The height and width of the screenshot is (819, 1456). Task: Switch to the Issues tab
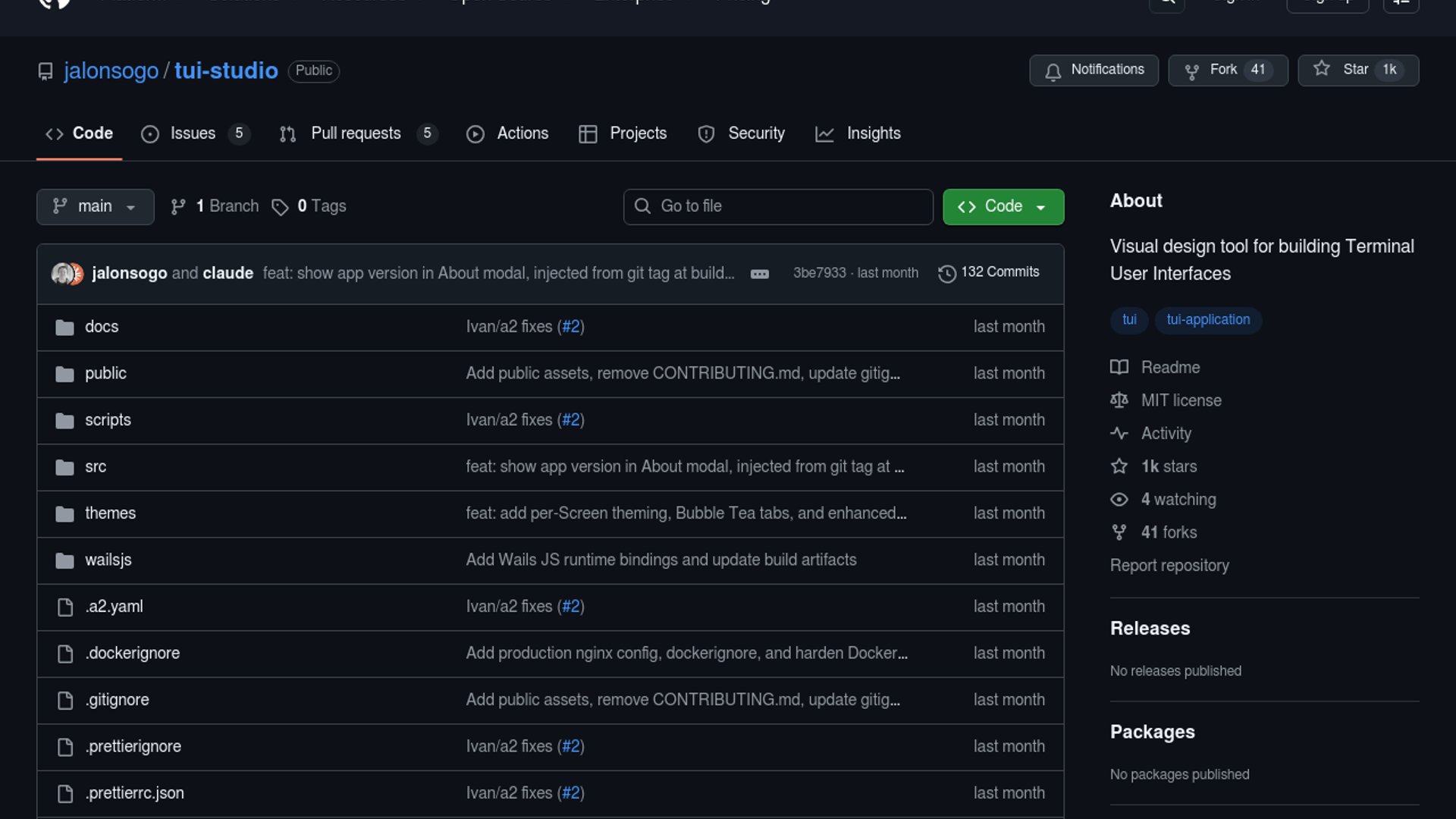click(193, 133)
